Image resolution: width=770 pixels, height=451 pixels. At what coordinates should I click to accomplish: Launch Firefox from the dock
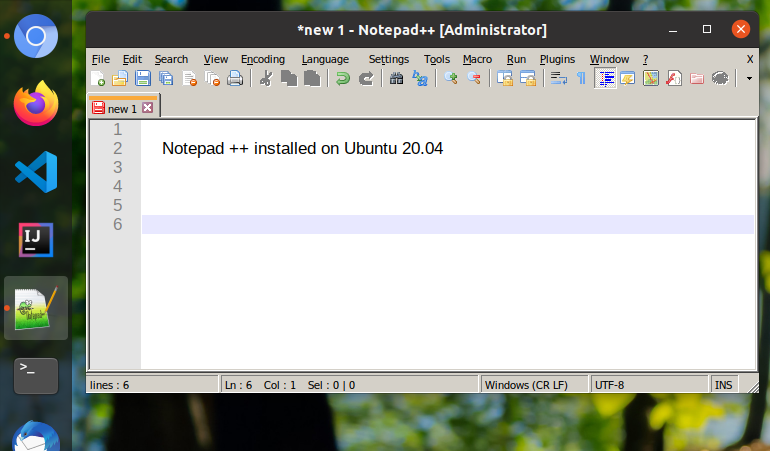[36, 104]
